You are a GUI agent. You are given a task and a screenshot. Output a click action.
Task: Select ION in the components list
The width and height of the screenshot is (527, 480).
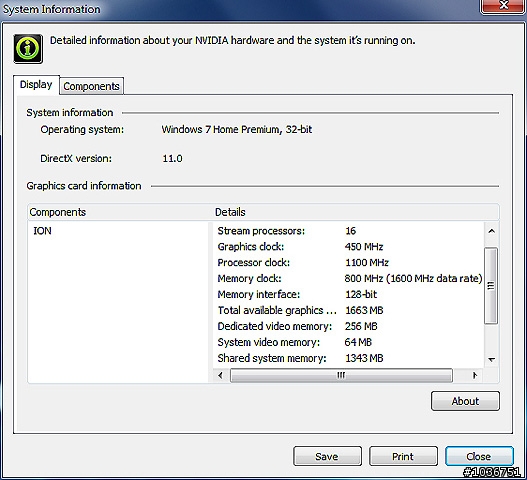click(42, 231)
